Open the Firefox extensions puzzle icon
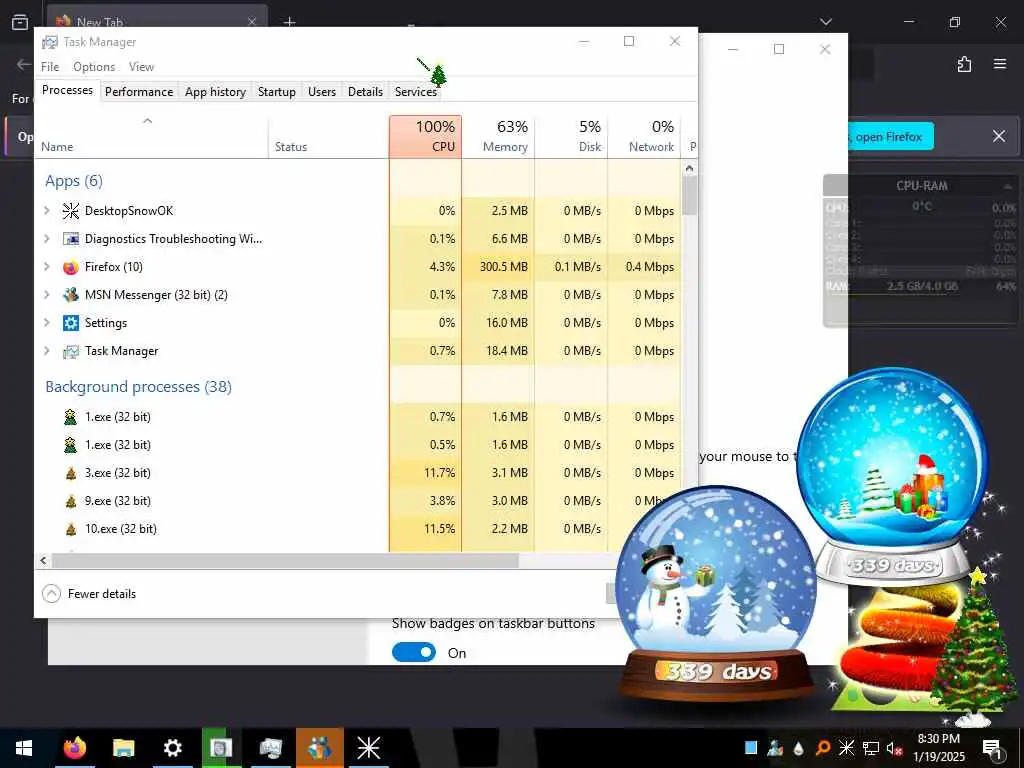Screen dimensions: 1024x768 tap(964, 64)
